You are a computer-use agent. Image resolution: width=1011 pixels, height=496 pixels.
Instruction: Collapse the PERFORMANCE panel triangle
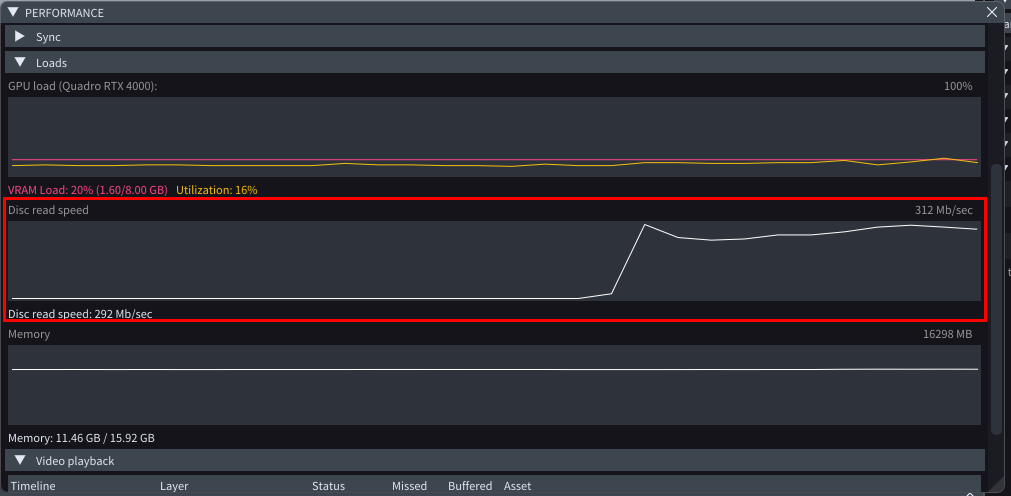[13, 13]
